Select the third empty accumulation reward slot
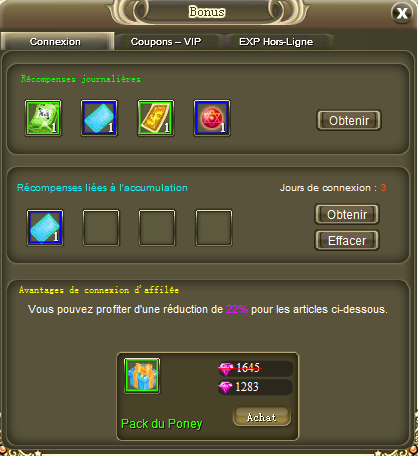The height and width of the screenshot is (456, 418). pyautogui.click(x=157, y=228)
